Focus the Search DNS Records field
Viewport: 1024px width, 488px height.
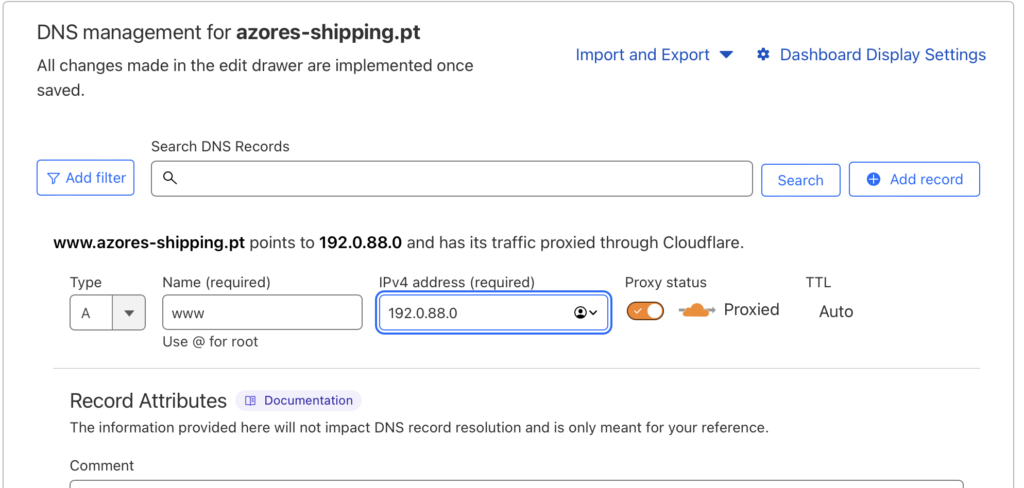[452, 179]
